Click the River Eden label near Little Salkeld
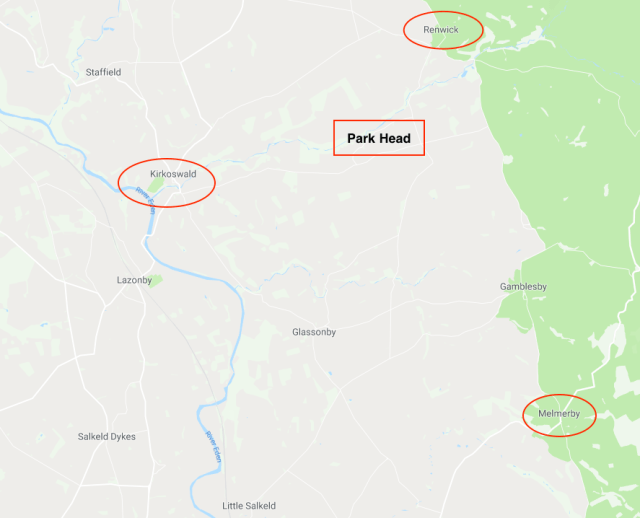This screenshot has height=518, width=640. pos(214,447)
